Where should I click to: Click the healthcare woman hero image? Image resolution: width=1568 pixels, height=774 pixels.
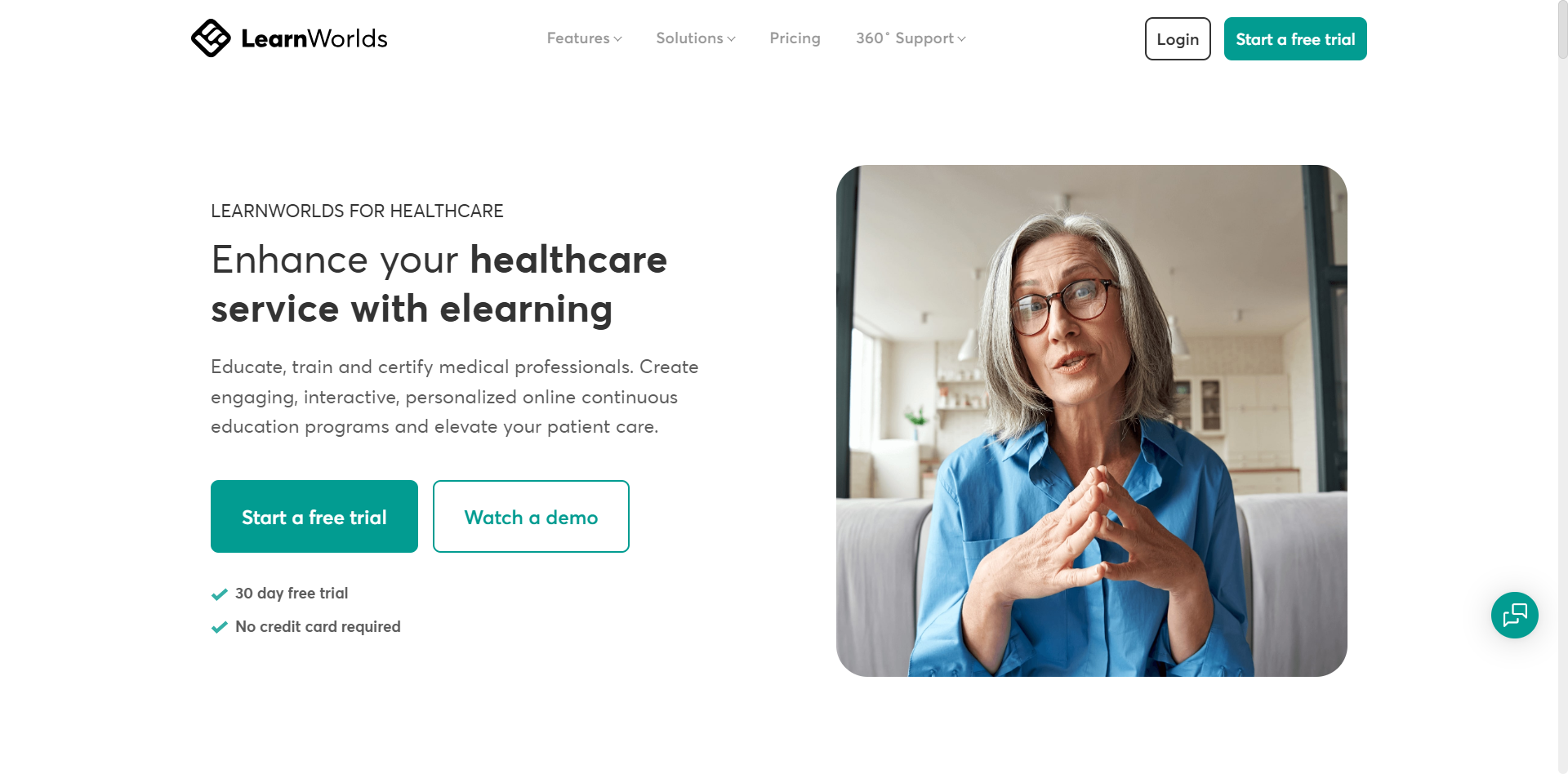tap(1092, 420)
